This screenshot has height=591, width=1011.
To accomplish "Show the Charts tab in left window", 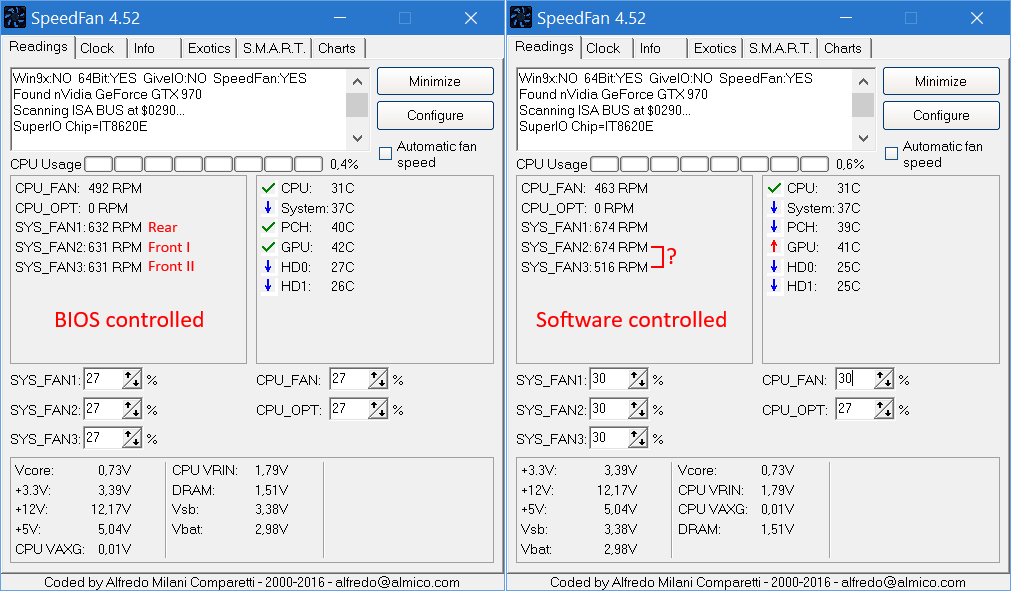I will point(337,48).
